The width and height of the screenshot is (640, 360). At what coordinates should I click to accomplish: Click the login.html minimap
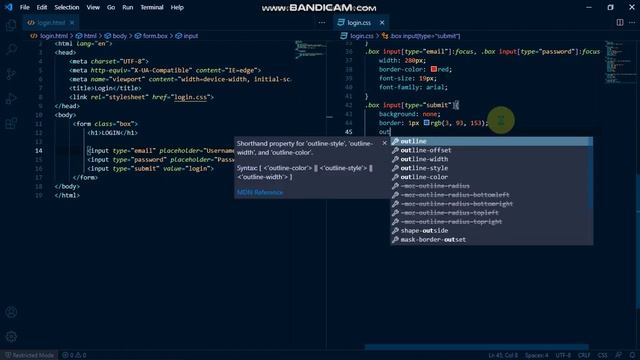point(310,50)
